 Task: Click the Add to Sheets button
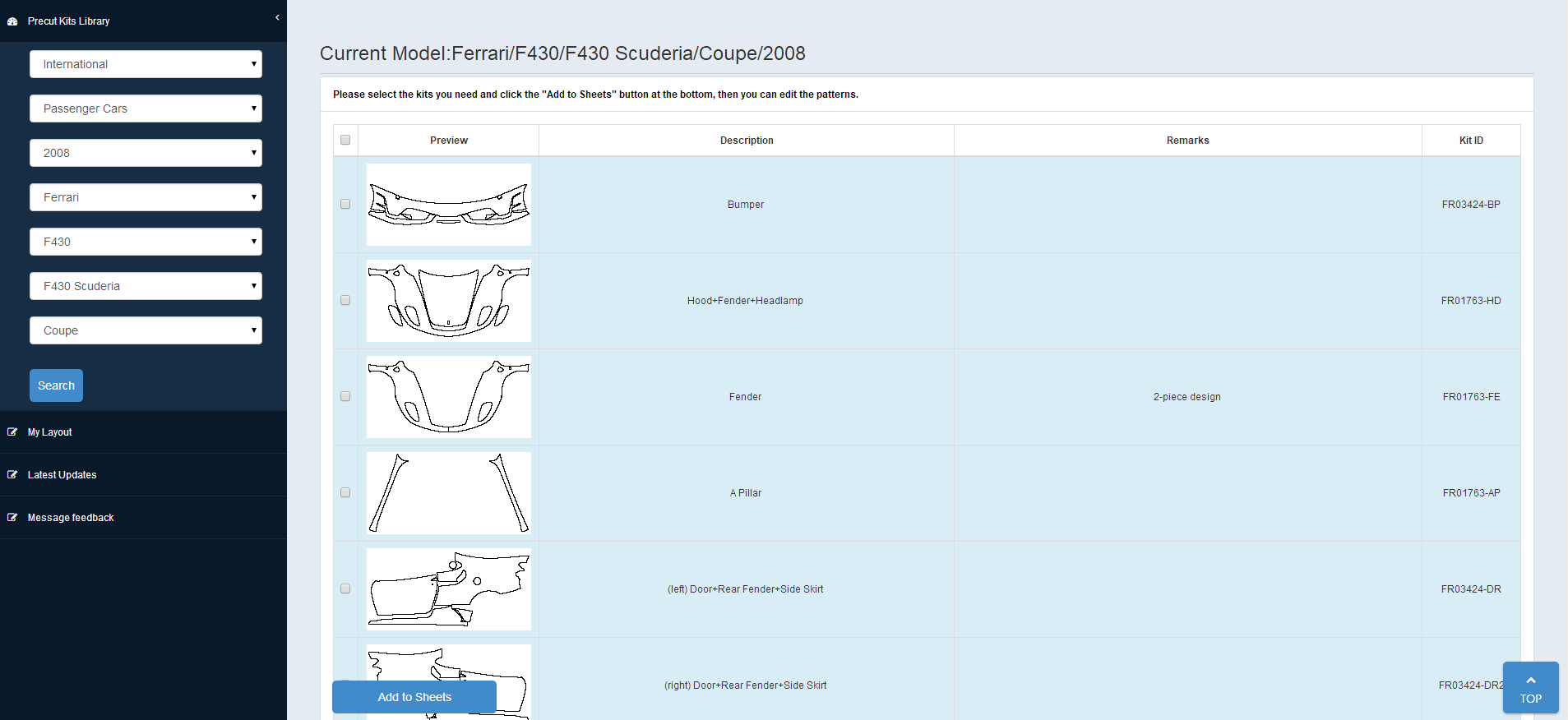point(414,697)
